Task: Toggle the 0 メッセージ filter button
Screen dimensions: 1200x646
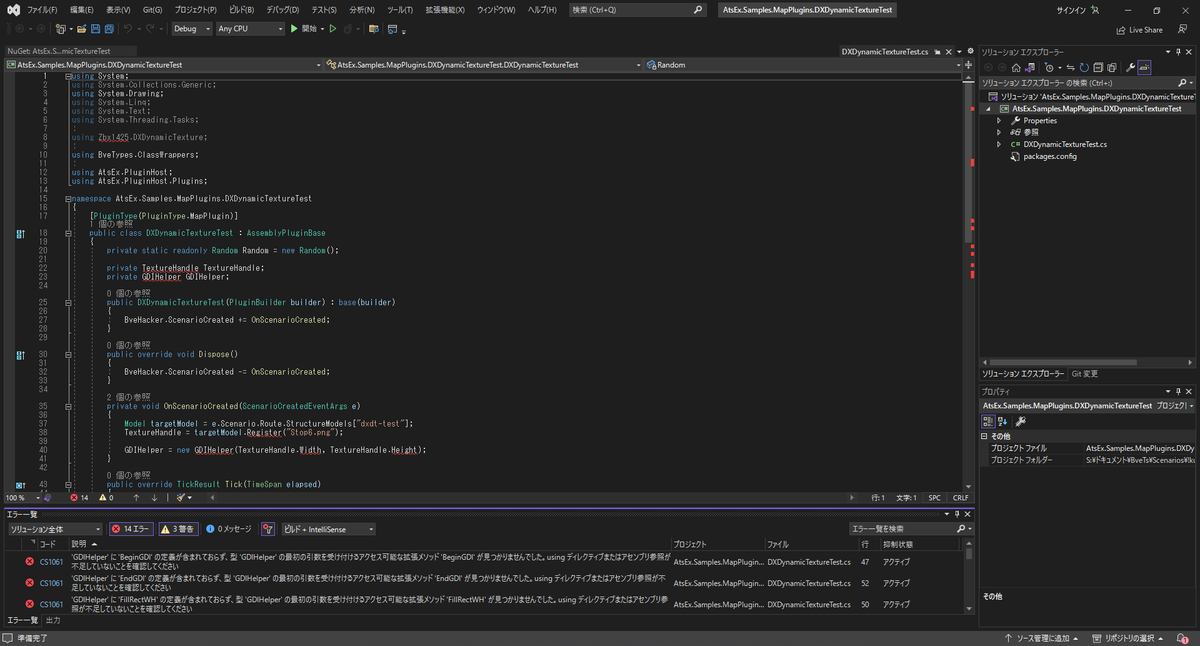Action: (x=229, y=529)
